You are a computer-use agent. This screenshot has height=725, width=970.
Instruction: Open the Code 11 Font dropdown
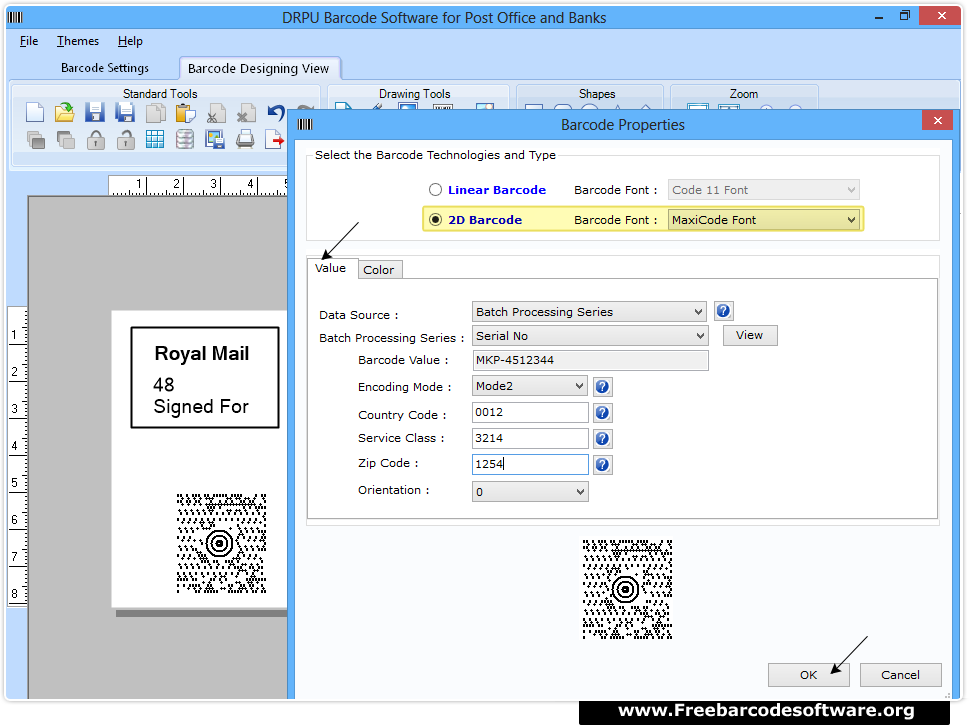click(763, 190)
